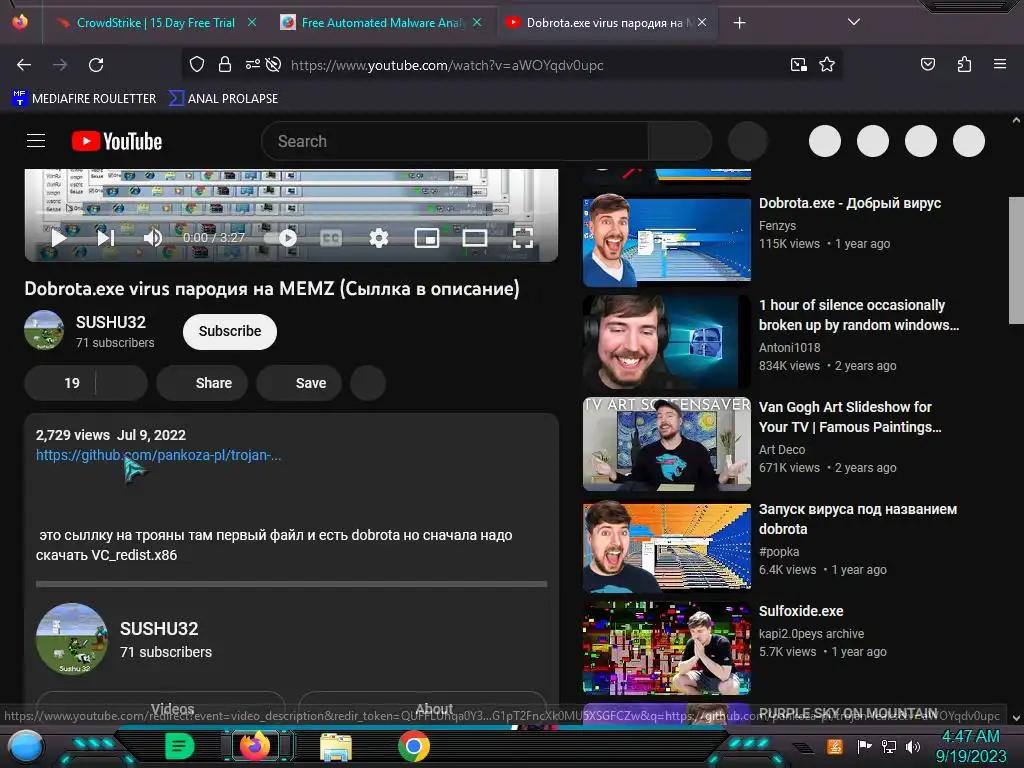Viewport: 1024px width, 768px height.
Task: Enable the miniplayer
Action: [x=427, y=238]
